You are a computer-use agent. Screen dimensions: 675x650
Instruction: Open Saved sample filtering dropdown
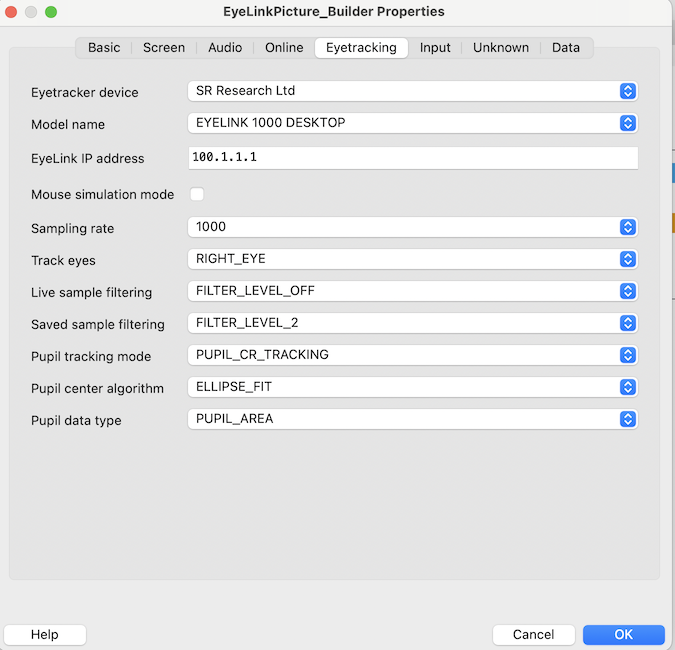click(412, 324)
